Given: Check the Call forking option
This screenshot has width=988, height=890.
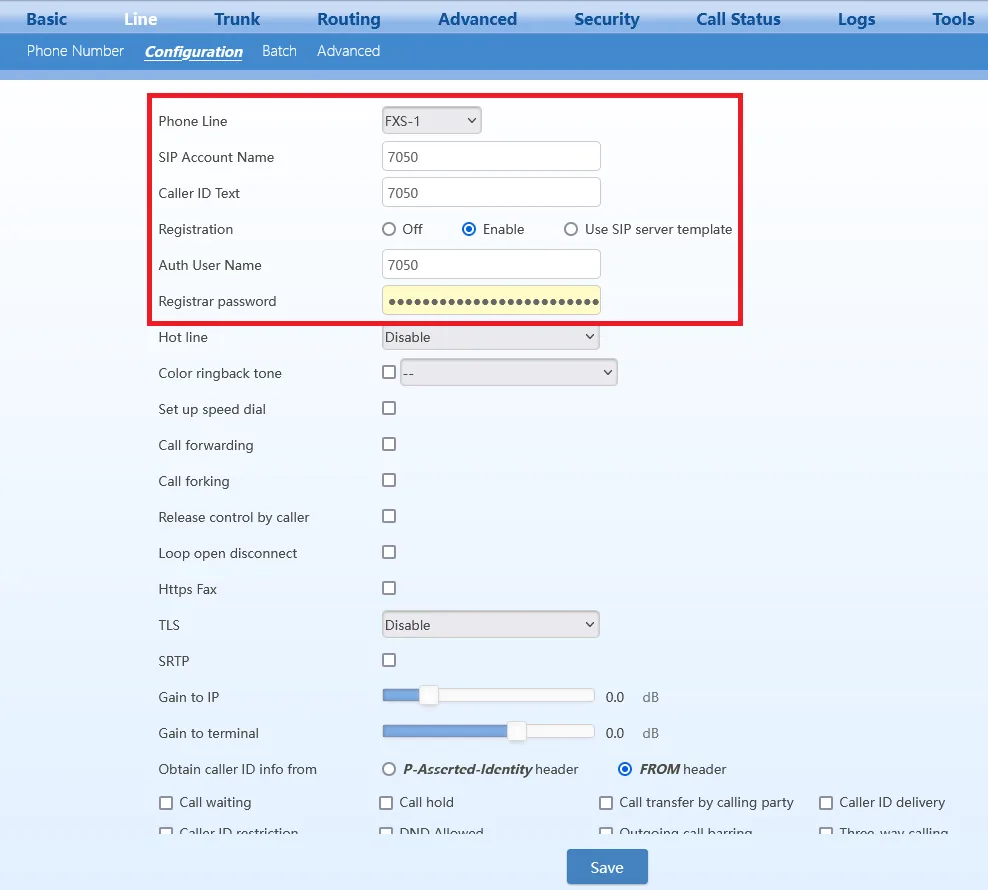Looking at the screenshot, I should click(389, 480).
